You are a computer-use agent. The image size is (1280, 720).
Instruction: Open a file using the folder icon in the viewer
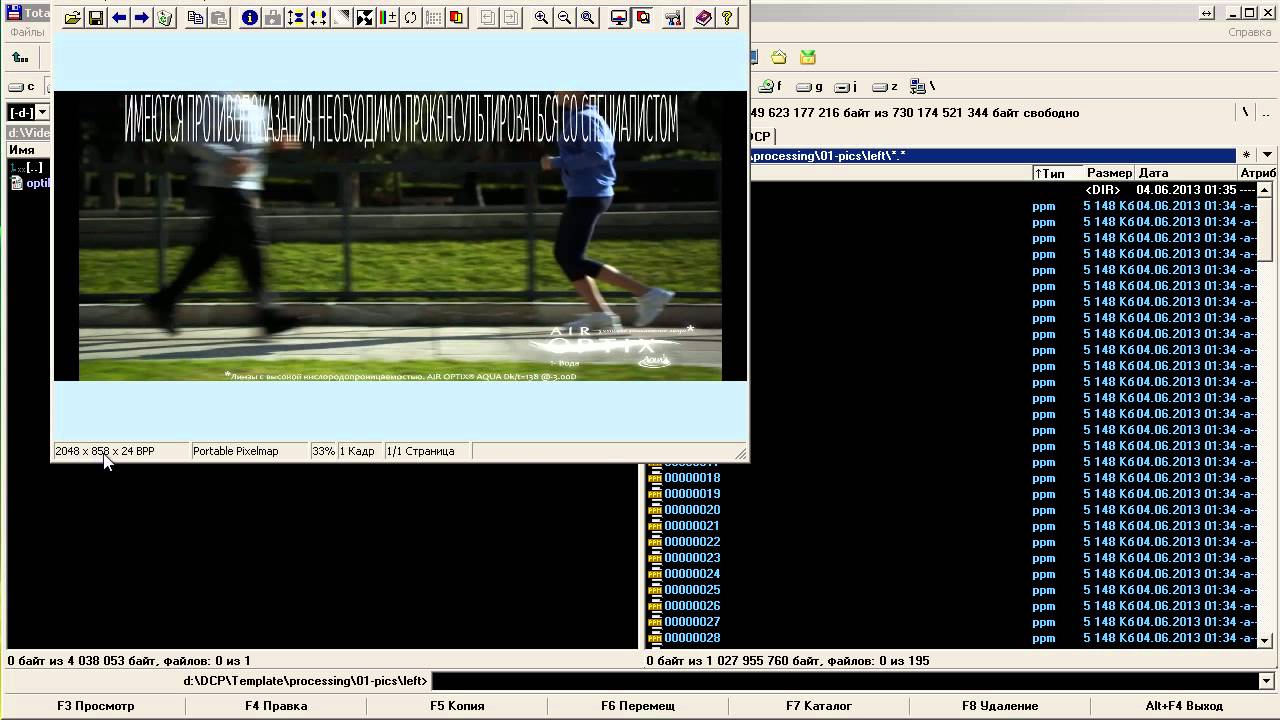[x=73, y=18]
